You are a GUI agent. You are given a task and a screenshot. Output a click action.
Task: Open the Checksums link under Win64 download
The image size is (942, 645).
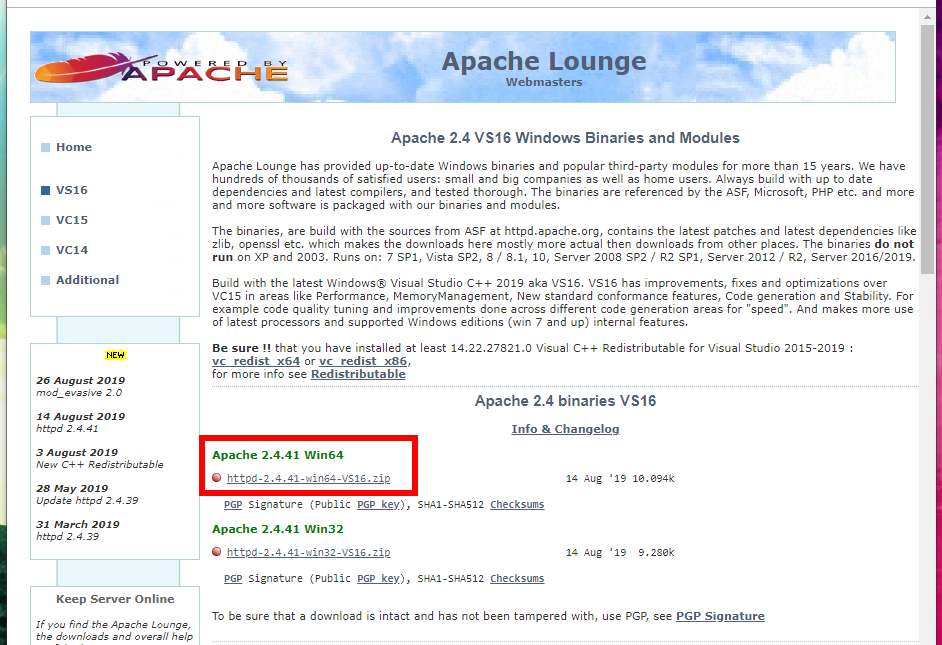[517, 504]
